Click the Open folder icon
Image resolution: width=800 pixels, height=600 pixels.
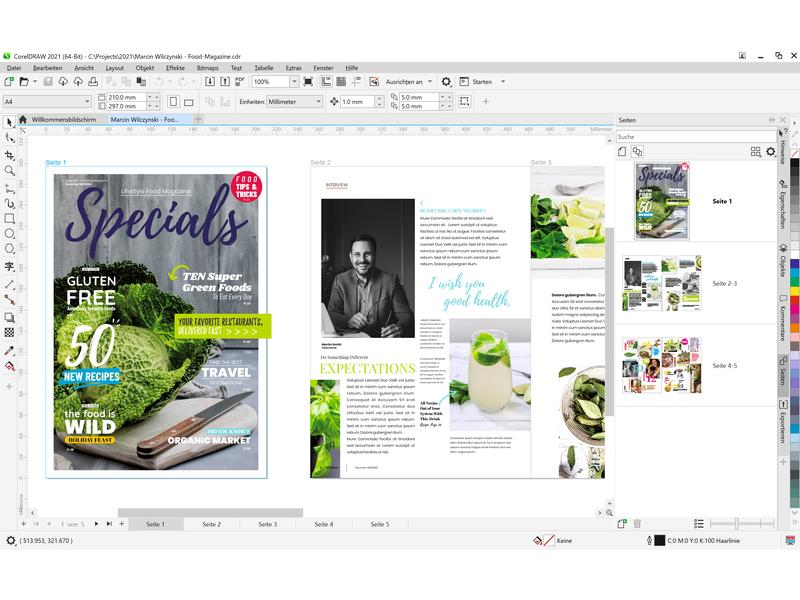[x=23, y=82]
